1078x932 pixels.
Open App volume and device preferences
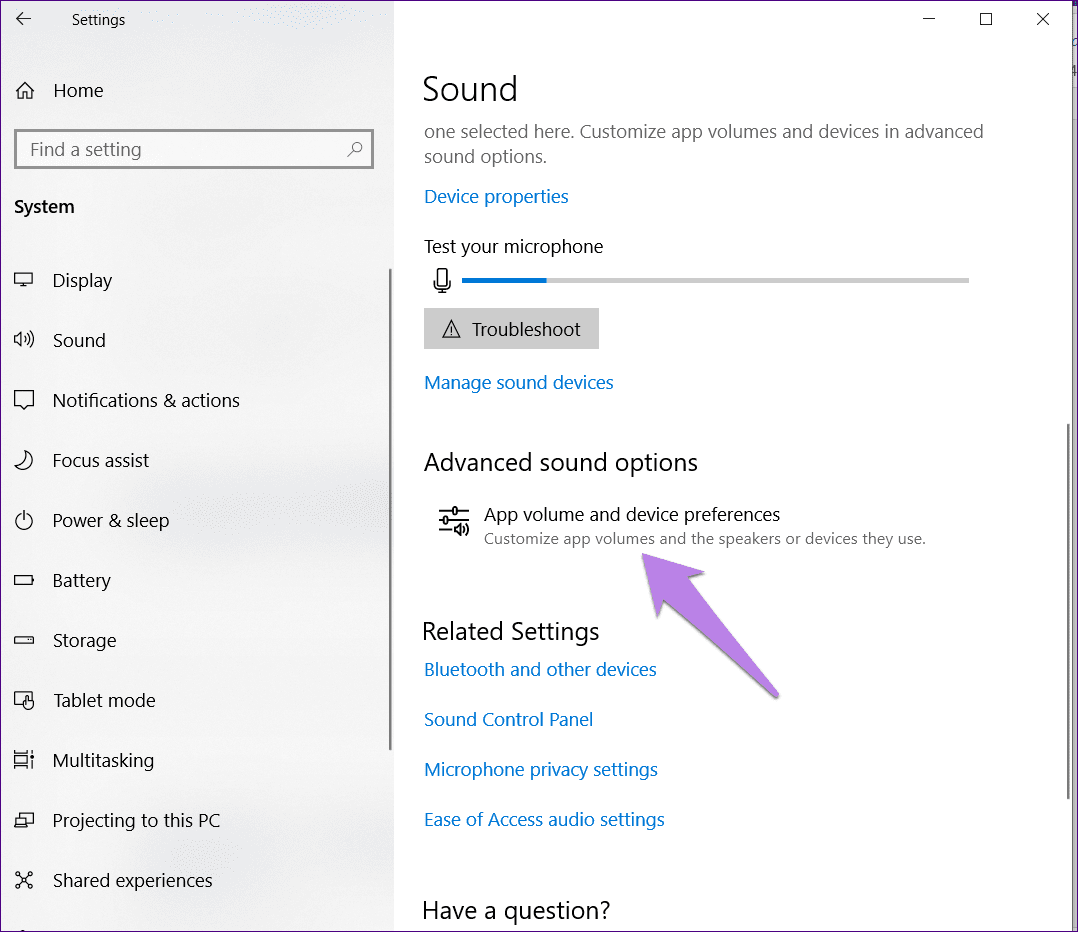click(x=681, y=526)
